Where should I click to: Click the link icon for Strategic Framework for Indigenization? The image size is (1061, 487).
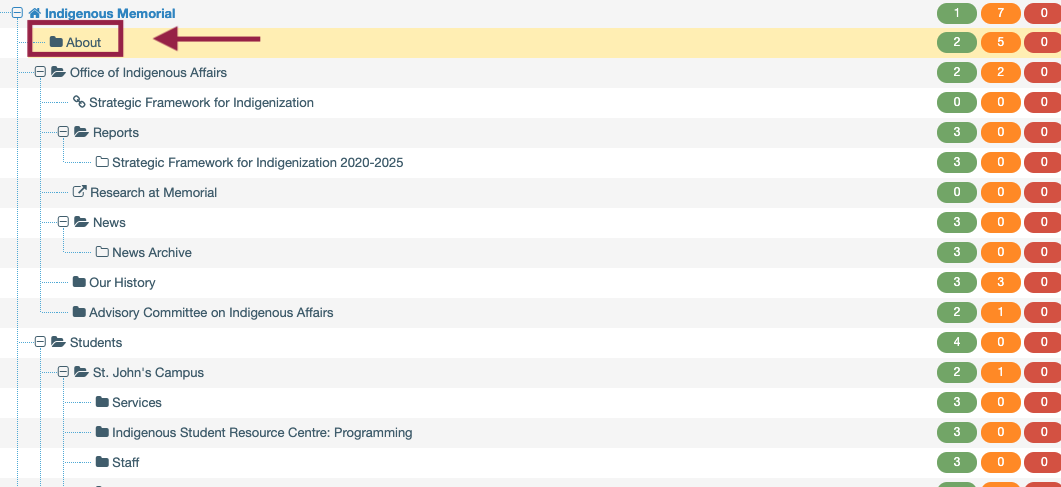(79, 102)
